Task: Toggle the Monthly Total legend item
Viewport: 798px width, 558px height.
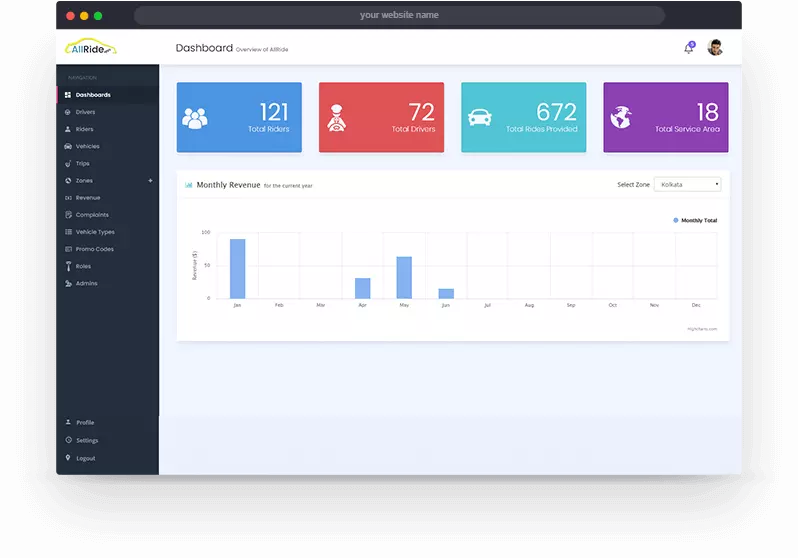Action: (695, 220)
